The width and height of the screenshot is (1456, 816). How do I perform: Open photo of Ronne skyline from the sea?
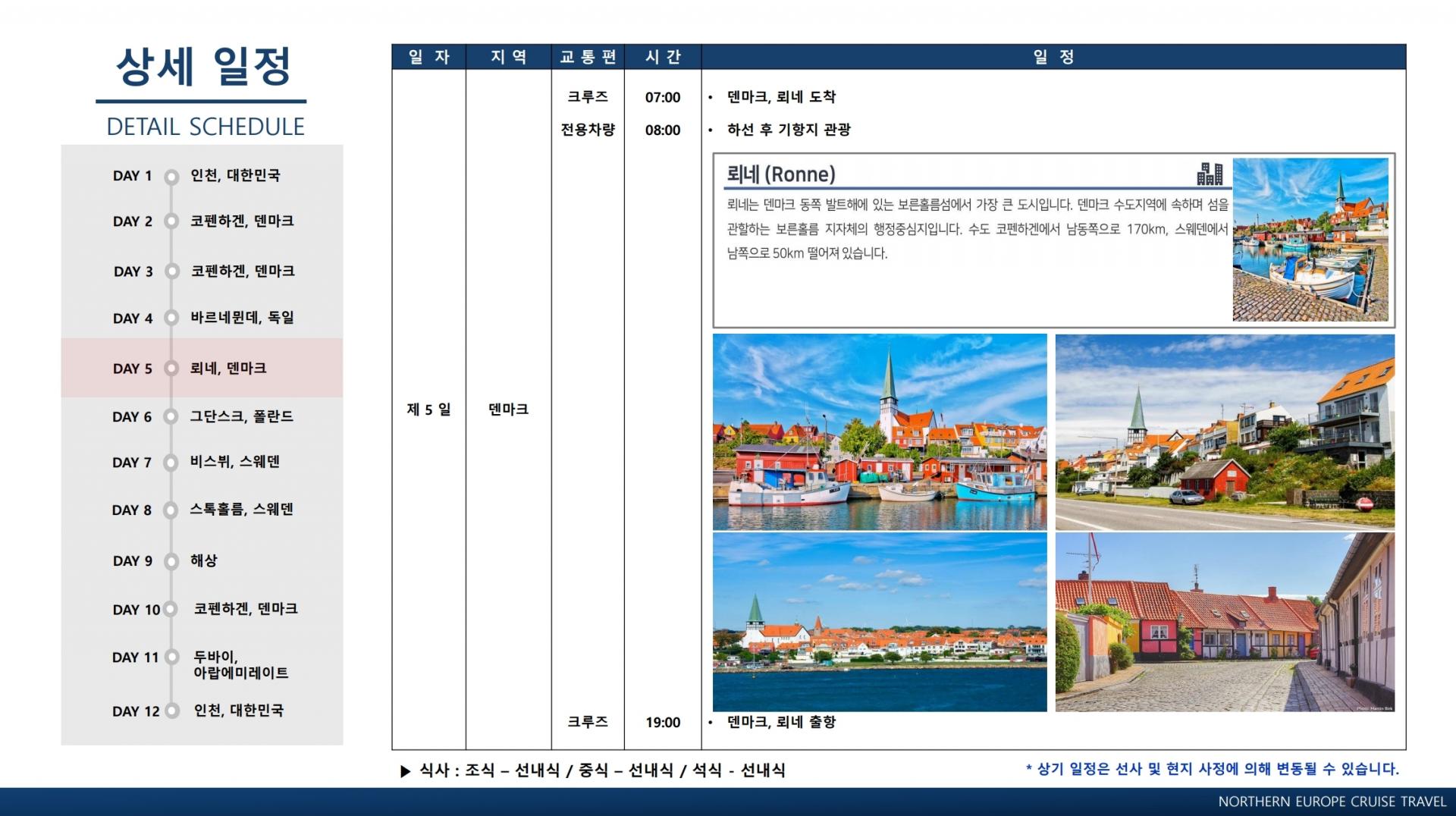(x=880, y=622)
